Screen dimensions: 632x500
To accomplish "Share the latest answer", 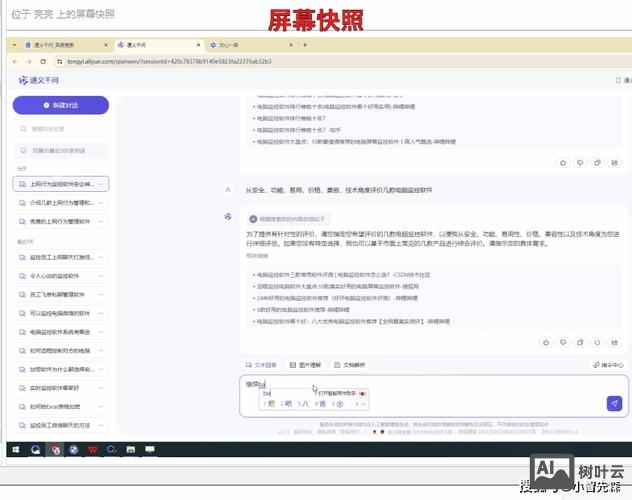I will pyautogui.click(x=614, y=342).
